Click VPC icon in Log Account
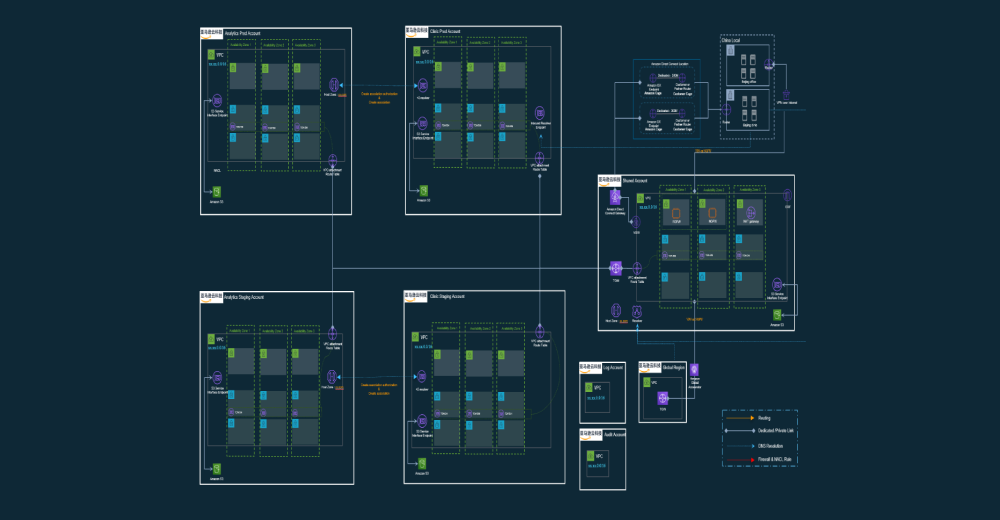 589,387
